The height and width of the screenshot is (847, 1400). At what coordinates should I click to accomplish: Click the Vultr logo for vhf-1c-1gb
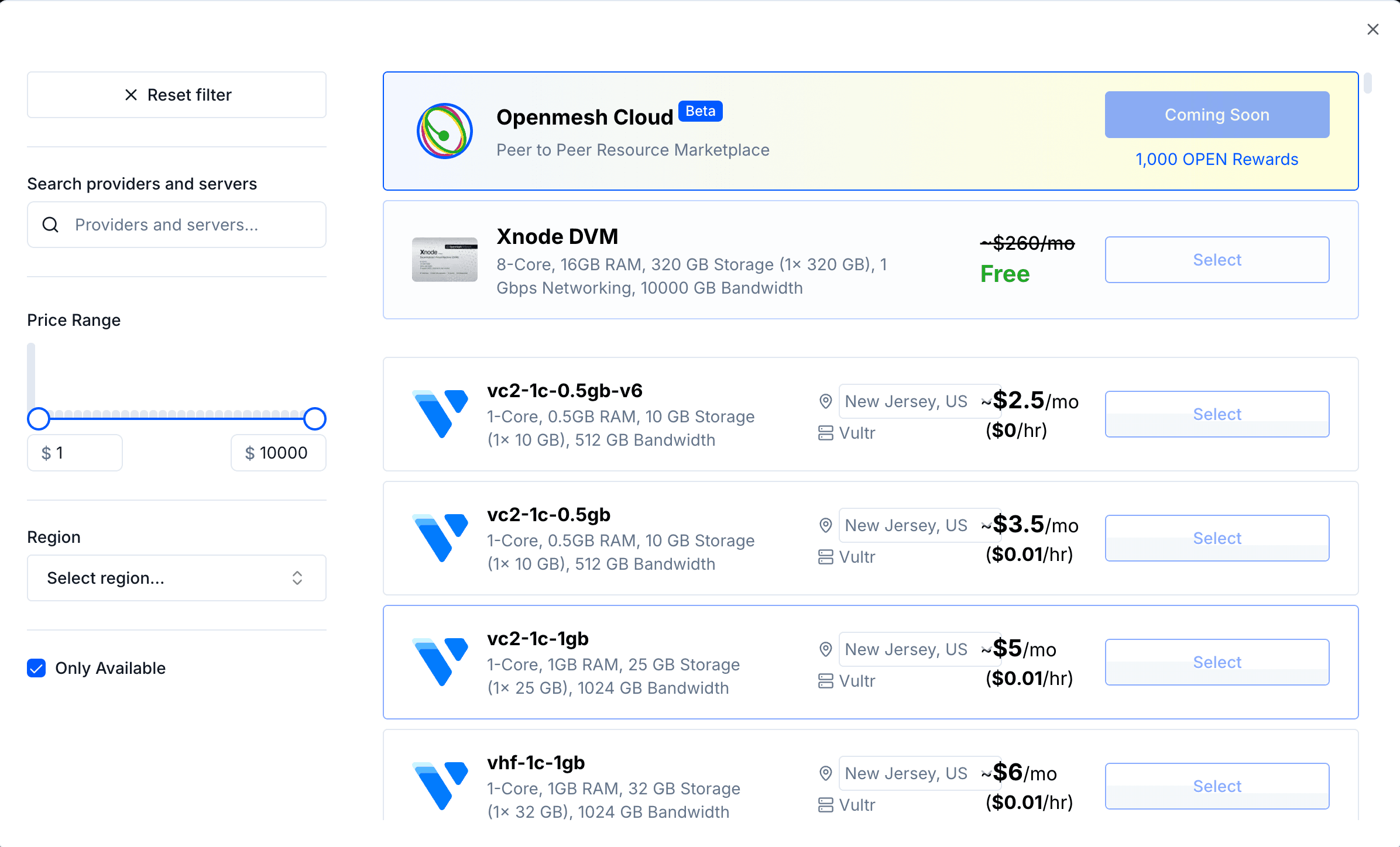click(x=440, y=786)
